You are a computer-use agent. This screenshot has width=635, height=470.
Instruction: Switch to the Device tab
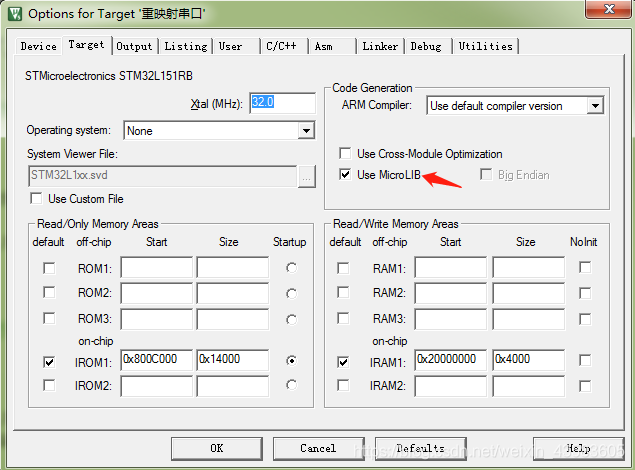tap(38, 47)
